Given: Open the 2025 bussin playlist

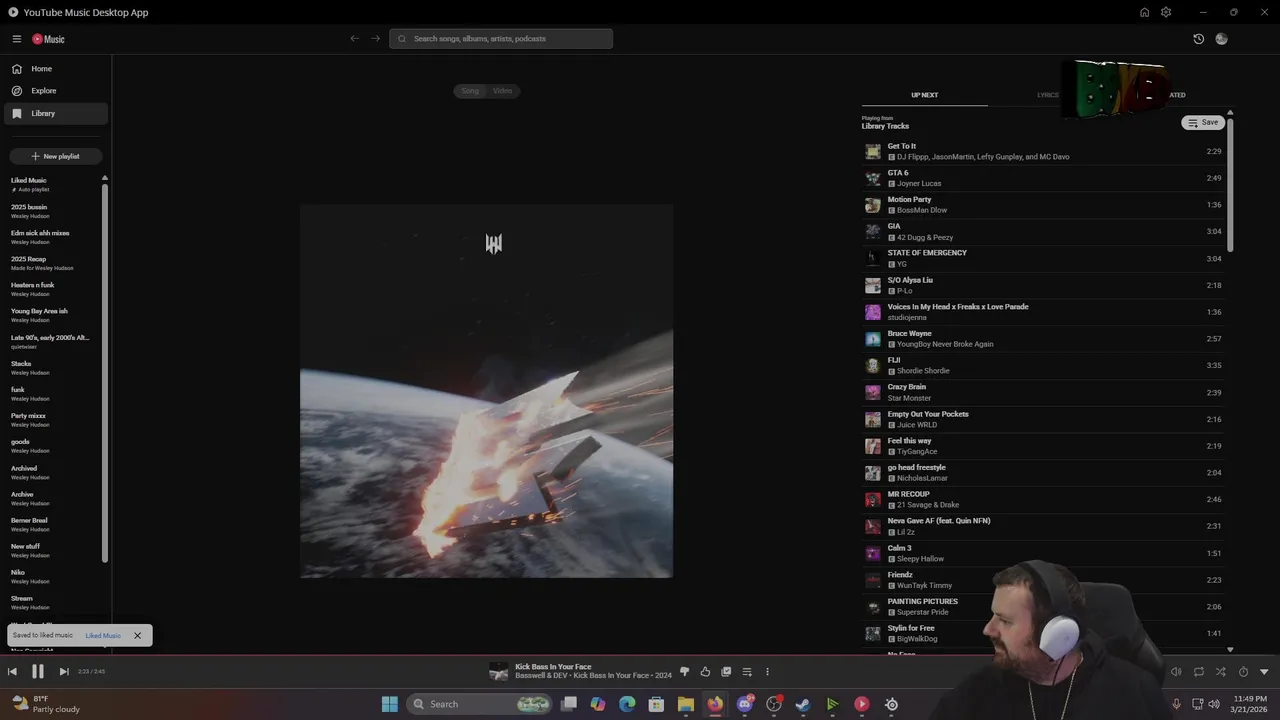Looking at the screenshot, I should 52,211.
